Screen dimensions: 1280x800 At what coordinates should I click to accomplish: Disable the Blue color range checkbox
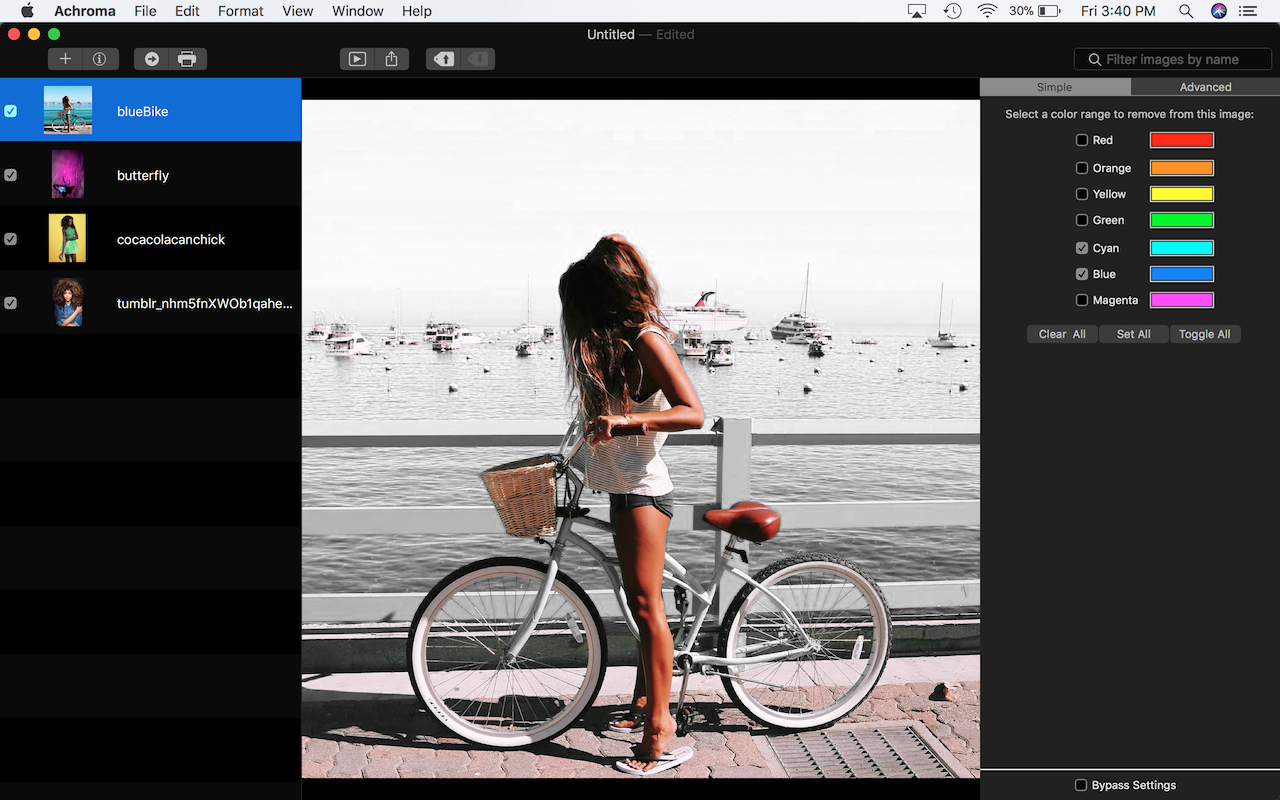[1082, 274]
